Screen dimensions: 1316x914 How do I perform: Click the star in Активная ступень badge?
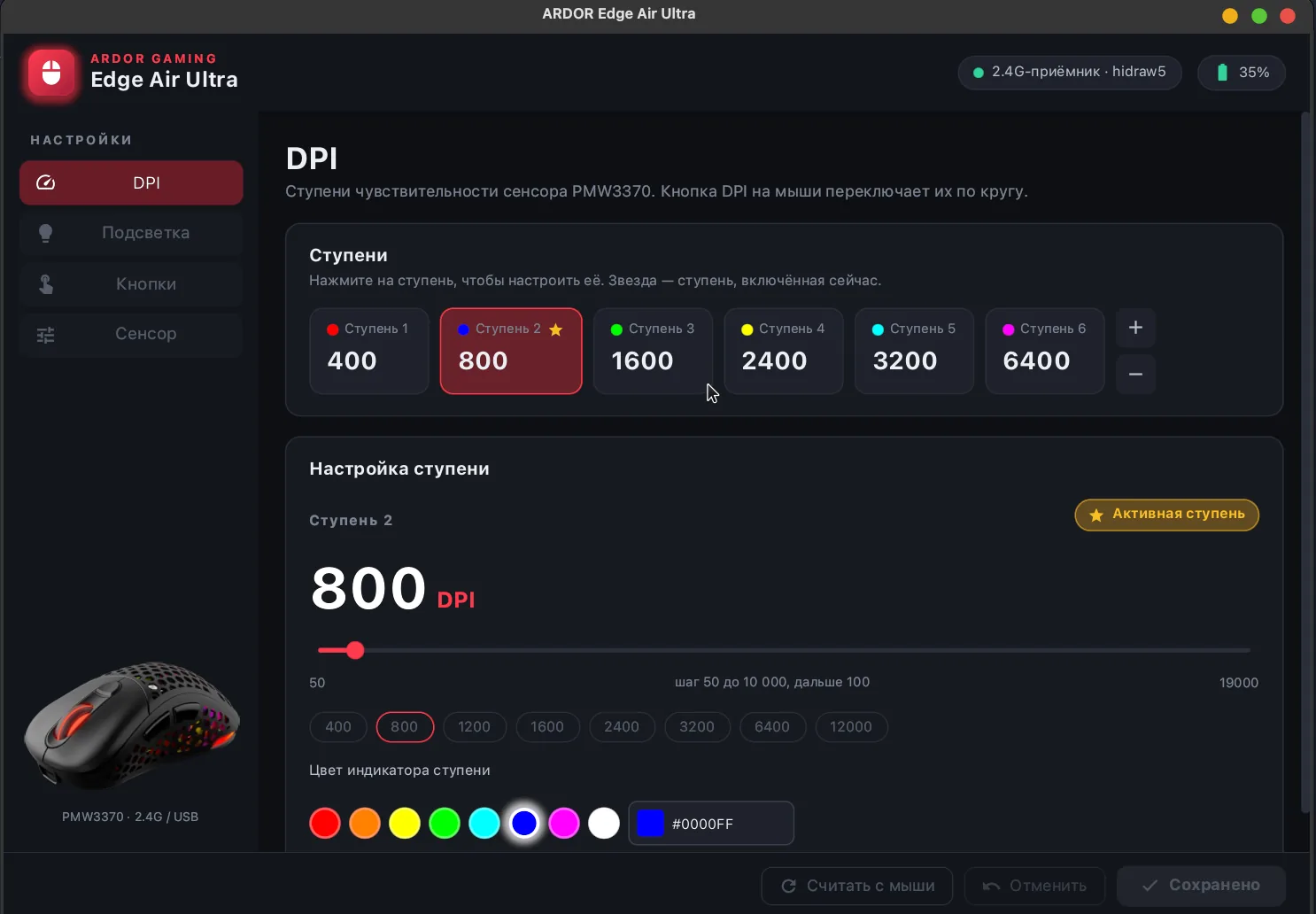click(1096, 515)
